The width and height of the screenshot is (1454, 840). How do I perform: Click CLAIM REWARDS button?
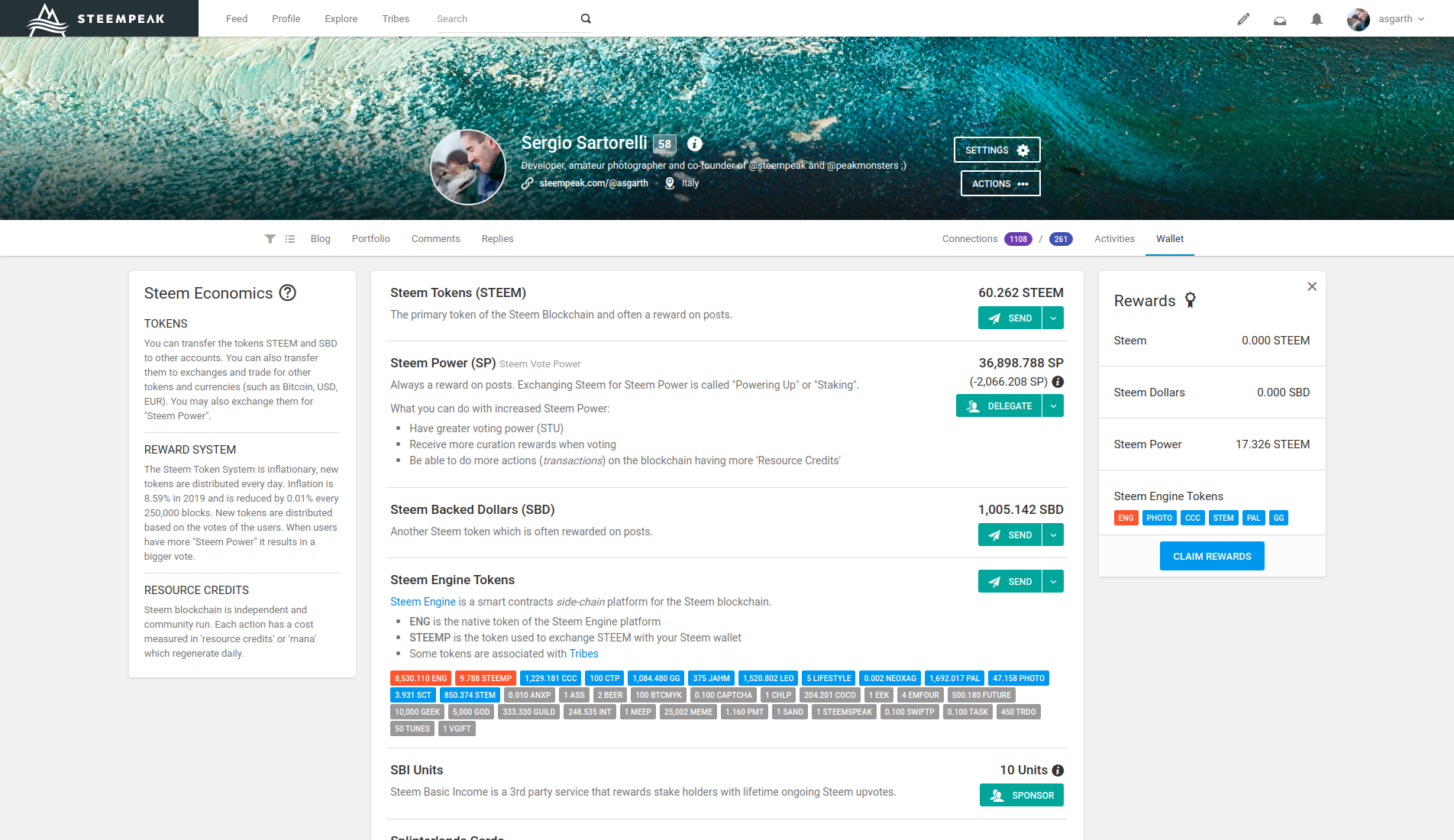(1212, 557)
